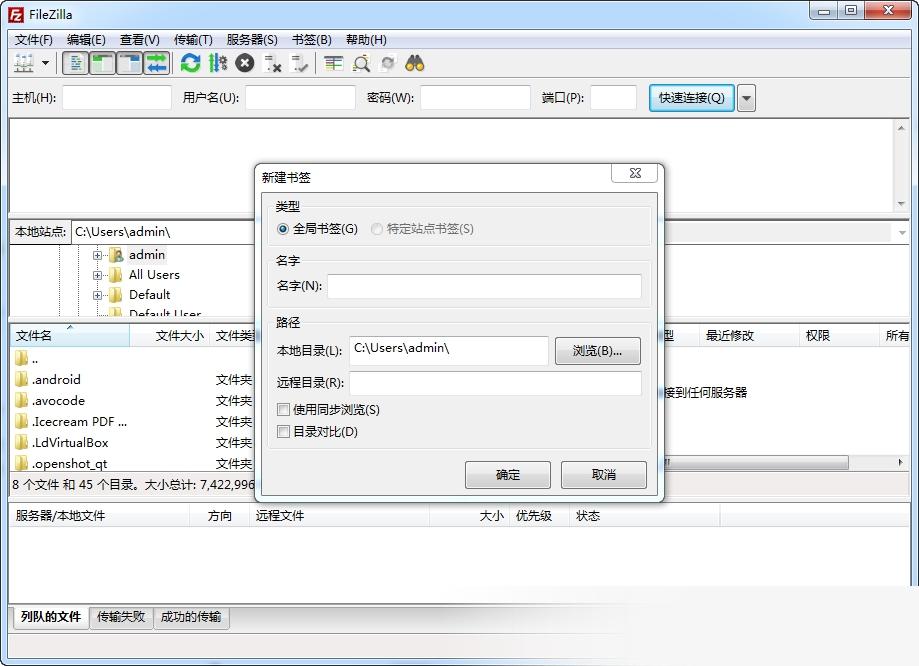Open the directory listing filters icon
The image size is (919, 666).
333,63
